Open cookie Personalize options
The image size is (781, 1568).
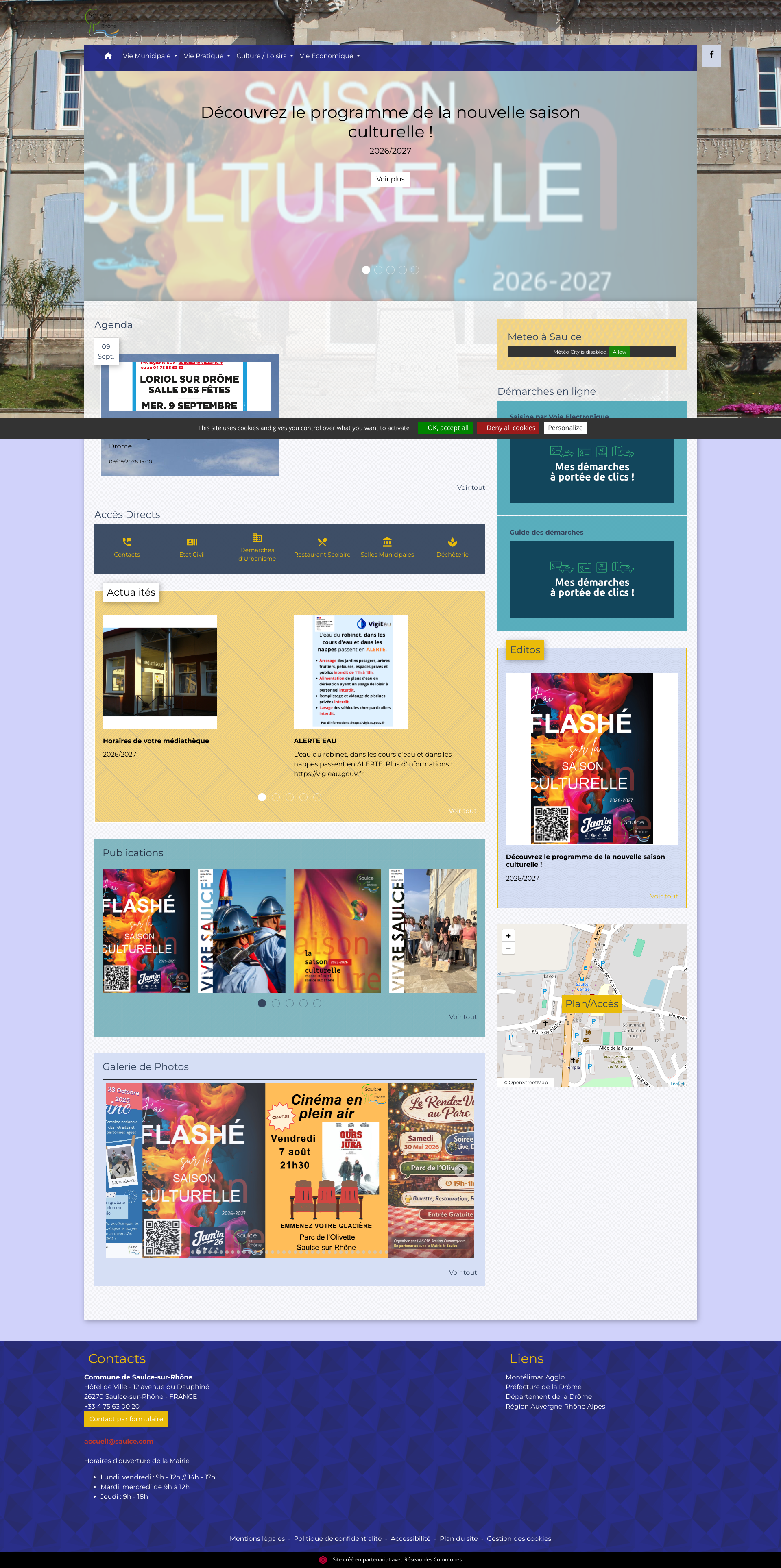pyautogui.click(x=565, y=428)
